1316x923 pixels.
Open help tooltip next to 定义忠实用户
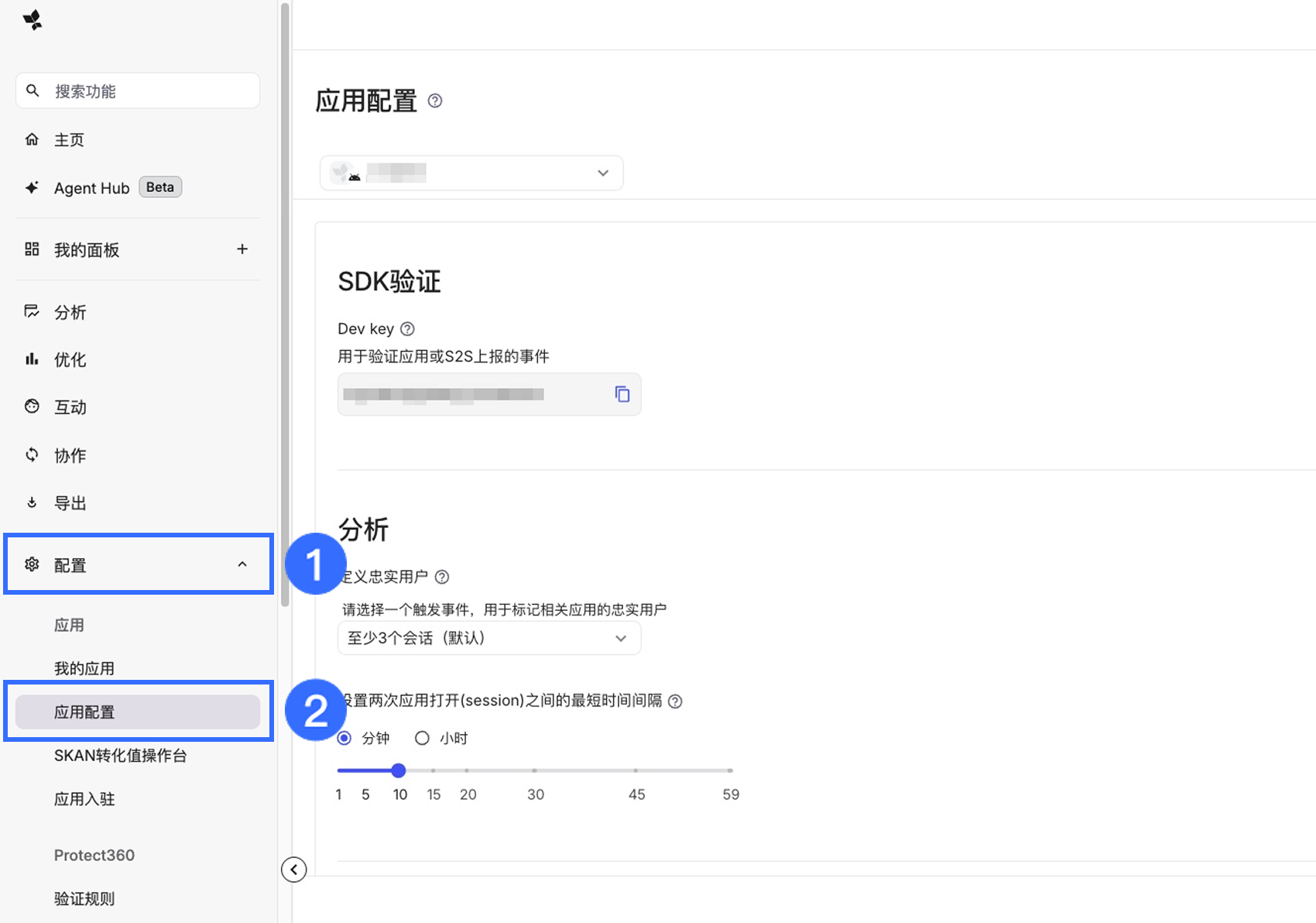pyautogui.click(x=442, y=577)
